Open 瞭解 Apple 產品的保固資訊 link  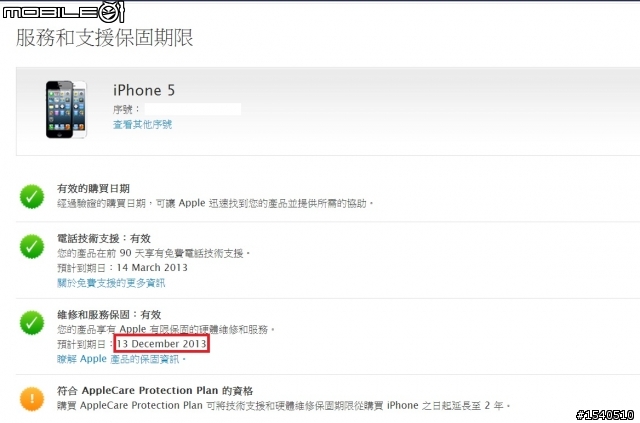(121, 359)
